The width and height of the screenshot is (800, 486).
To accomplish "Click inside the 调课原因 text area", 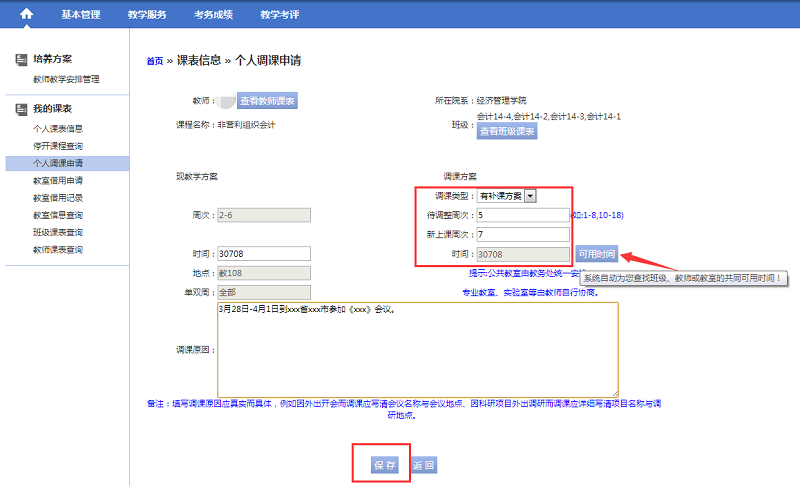I will coord(417,348).
